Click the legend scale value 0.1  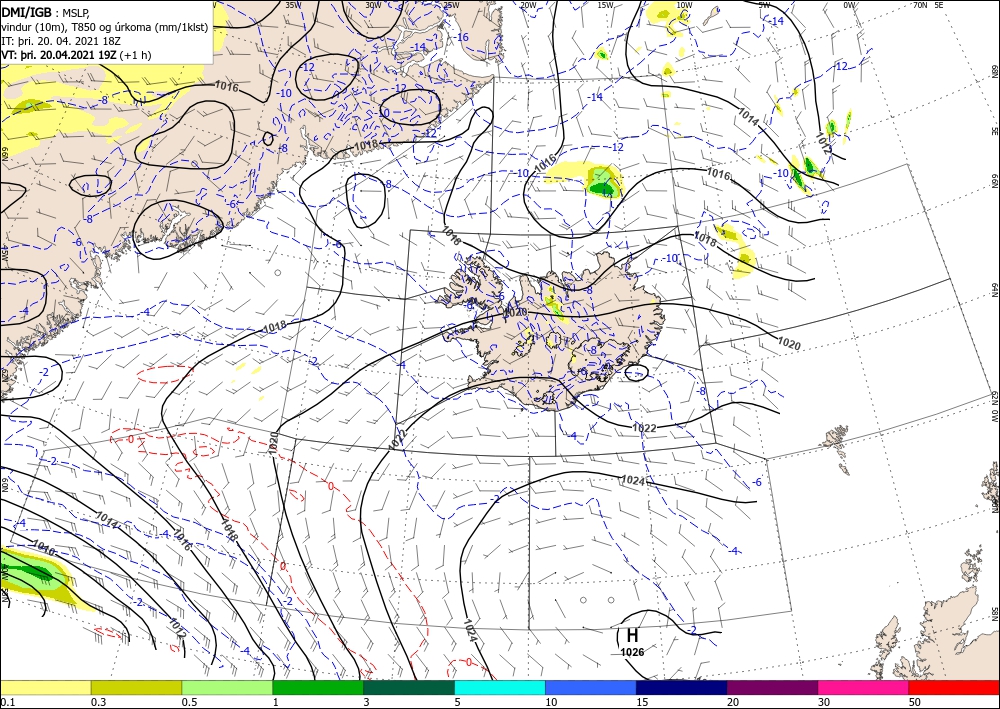point(6,702)
